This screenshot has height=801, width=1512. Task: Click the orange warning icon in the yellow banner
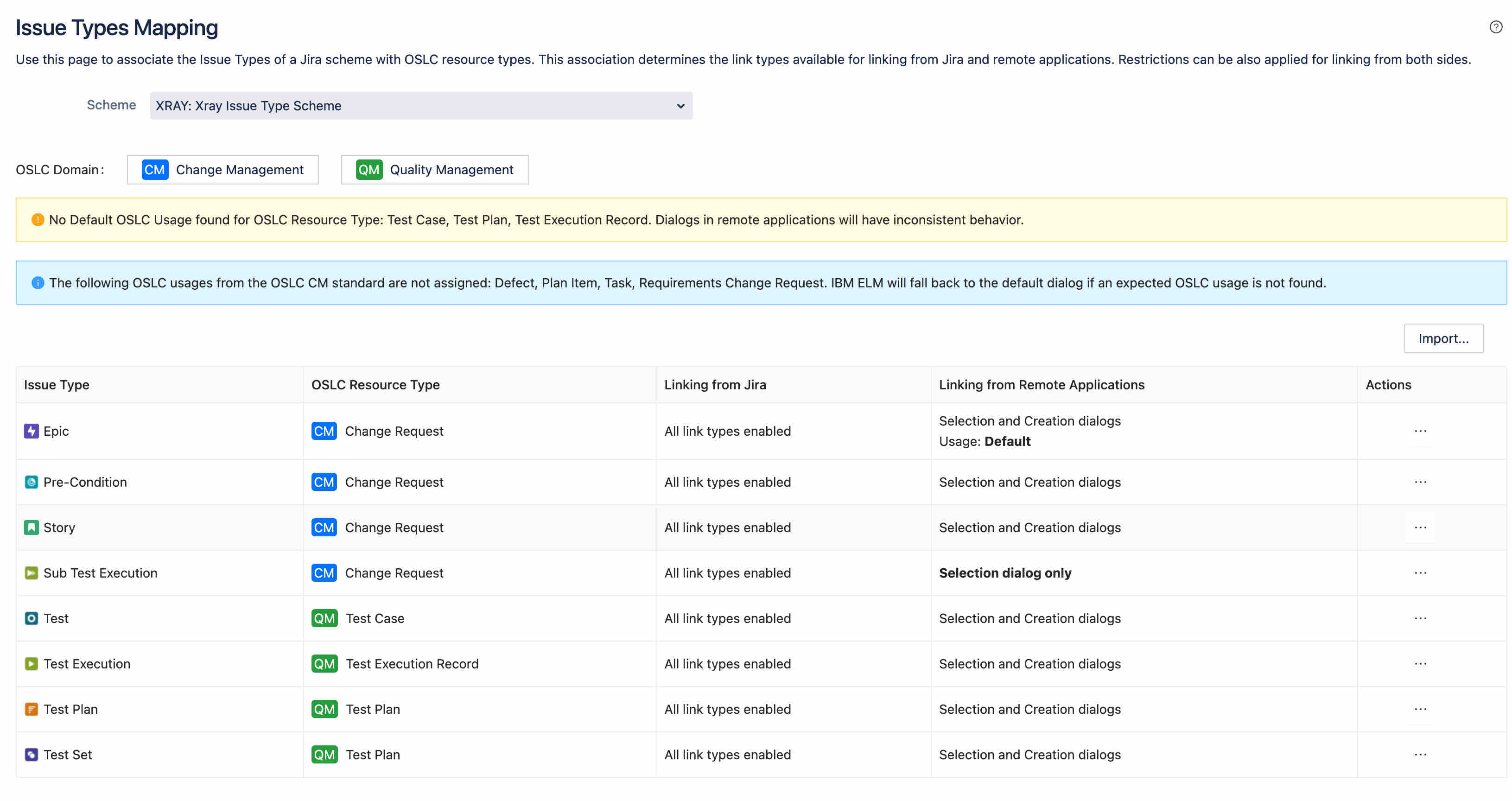38,220
